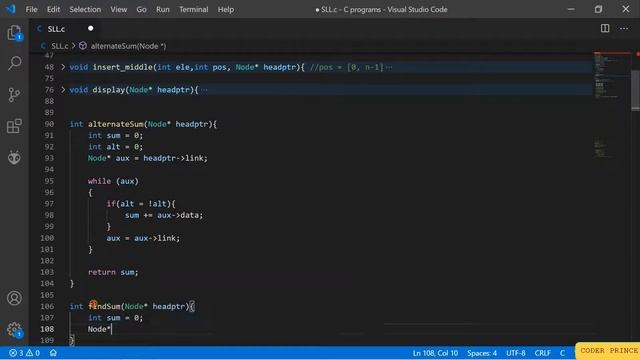Image resolution: width=640 pixels, height=360 pixels.
Task: Expand folded ellipsis after display(Node* headptr){
Action: (x=204, y=90)
